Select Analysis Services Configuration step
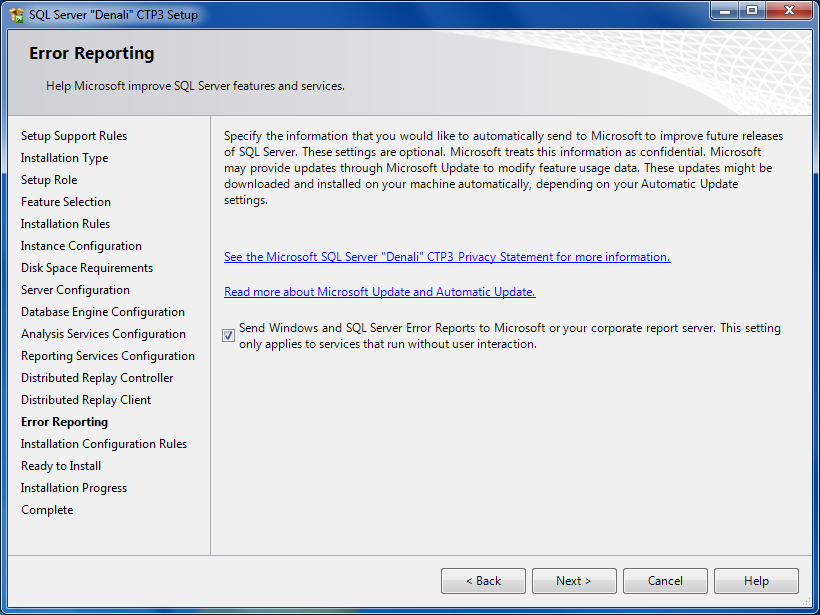 104,334
